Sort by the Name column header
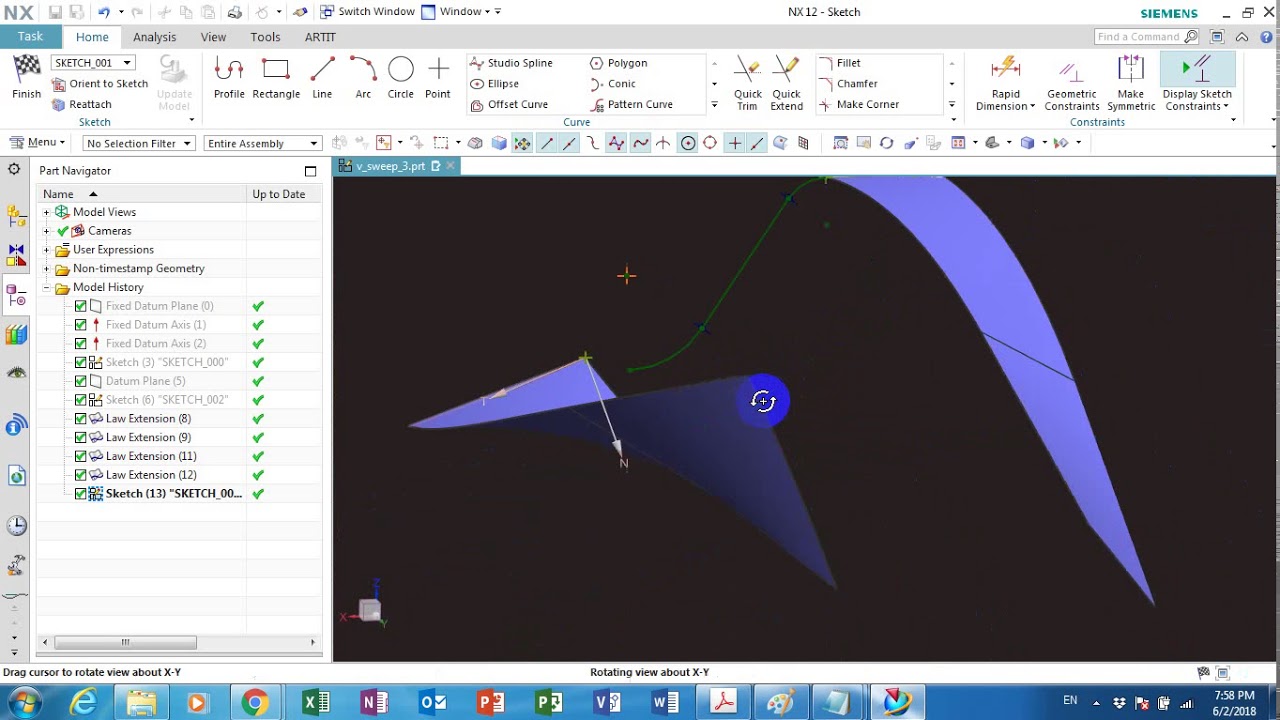Image resolution: width=1280 pixels, height=720 pixels. pyautogui.click(x=141, y=194)
